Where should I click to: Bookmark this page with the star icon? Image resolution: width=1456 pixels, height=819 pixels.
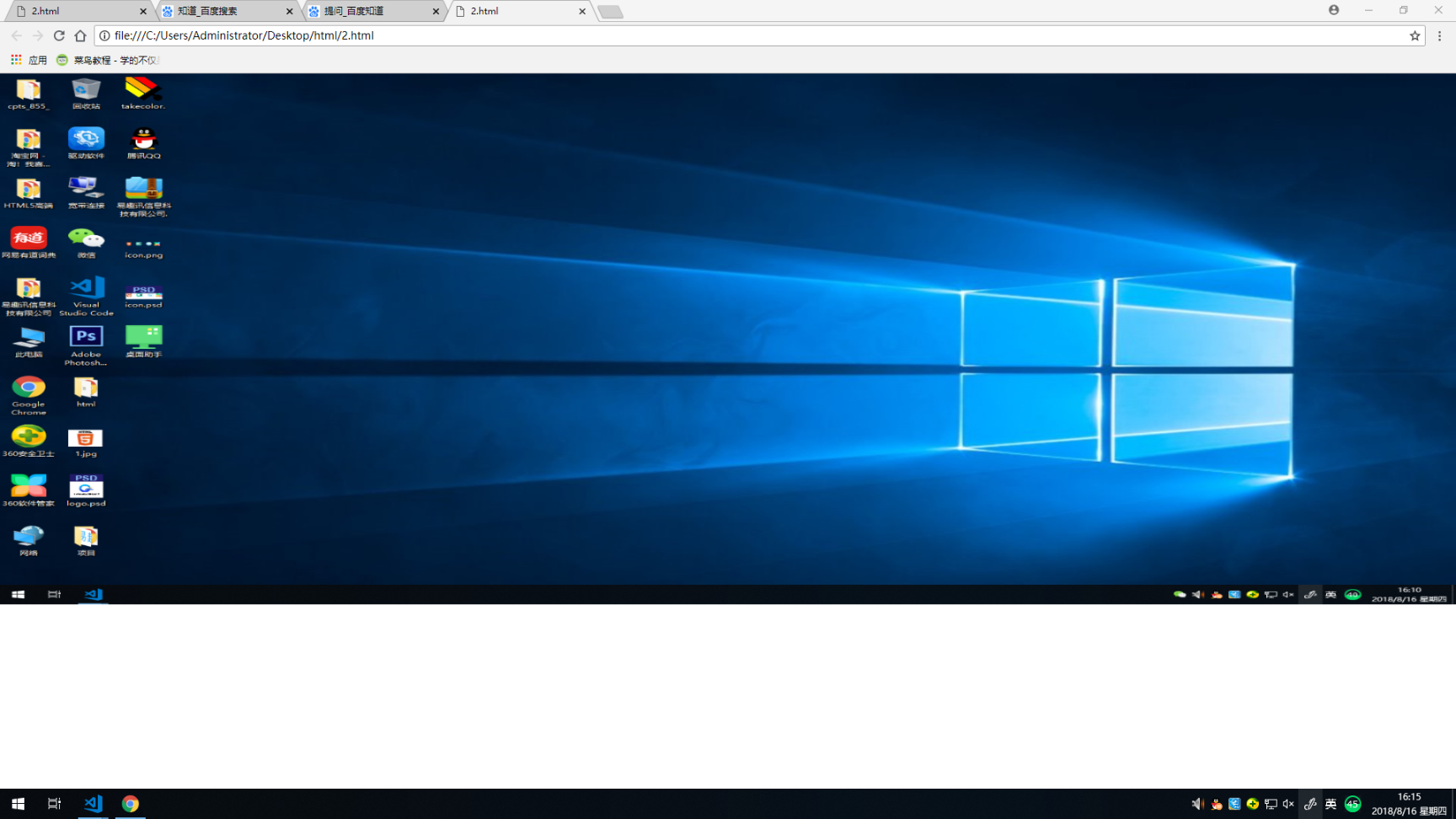[1415, 35]
